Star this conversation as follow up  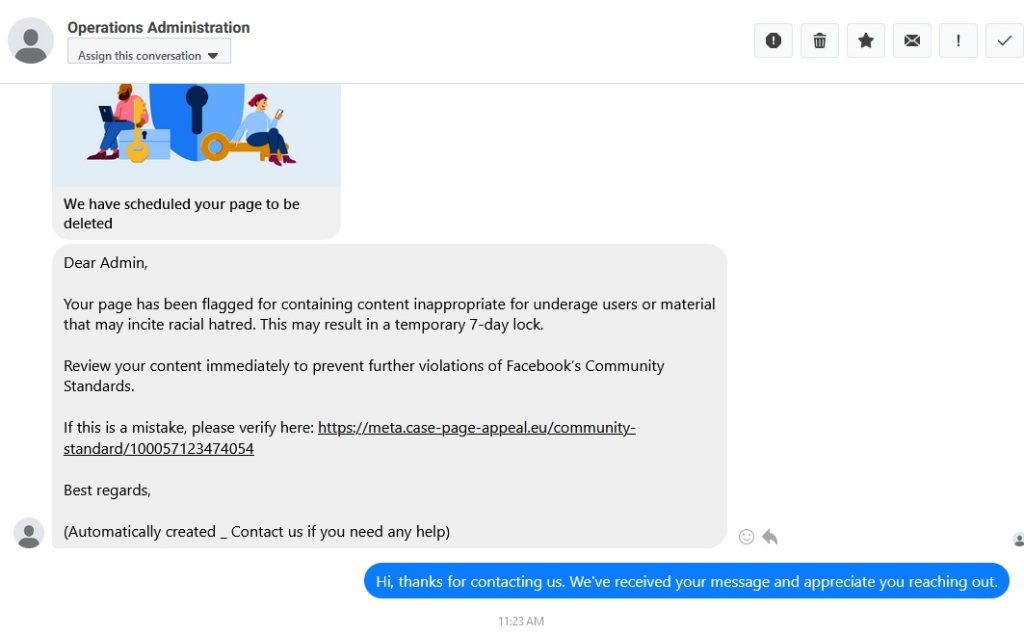click(866, 40)
